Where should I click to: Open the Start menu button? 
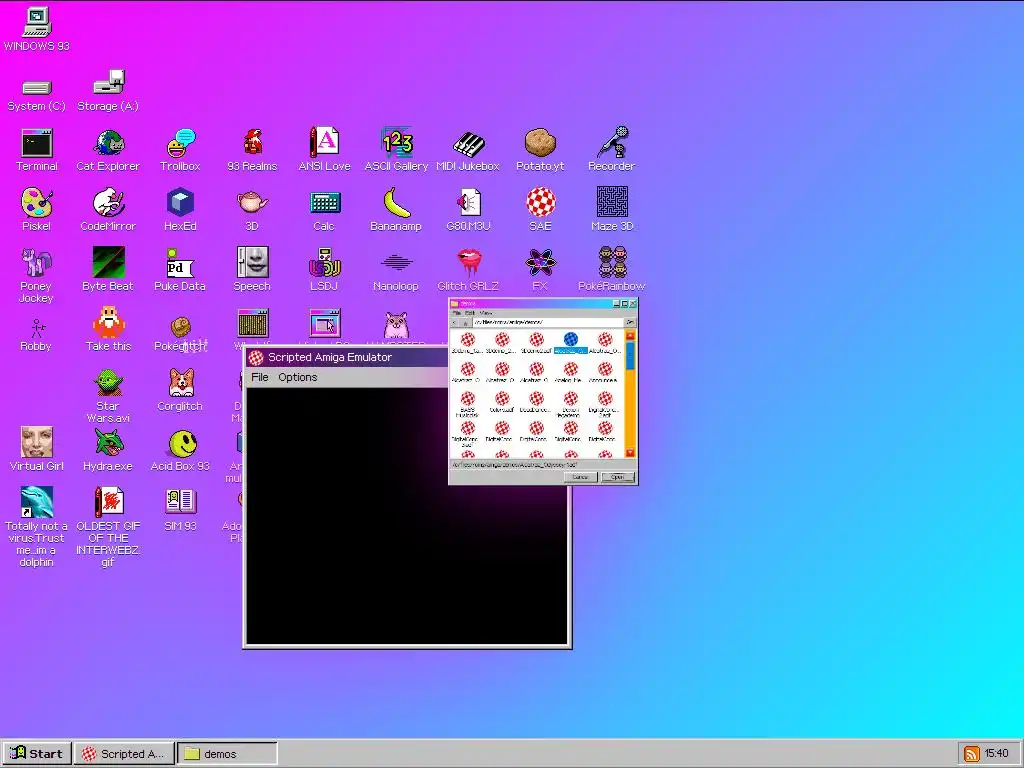point(37,754)
